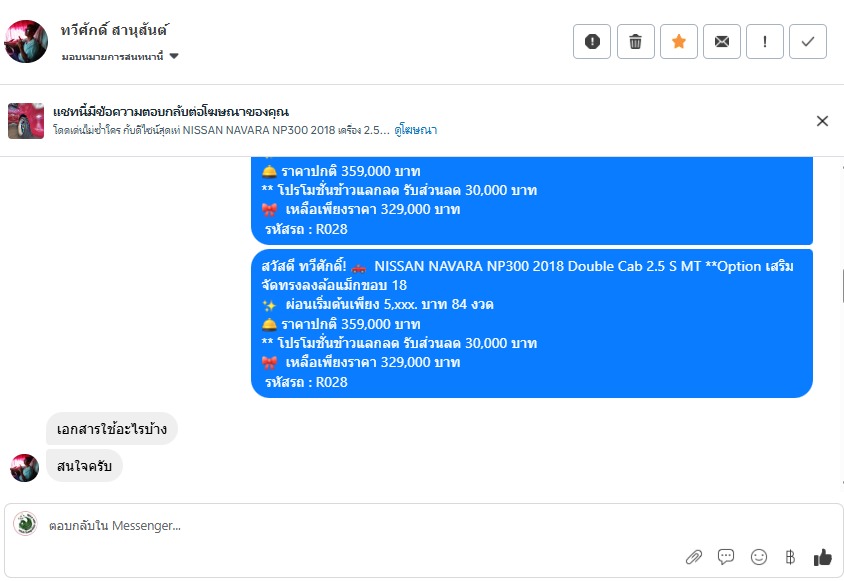844x581 pixels.
Task: Open saved replies speech bubble icon
Action: click(726, 557)
